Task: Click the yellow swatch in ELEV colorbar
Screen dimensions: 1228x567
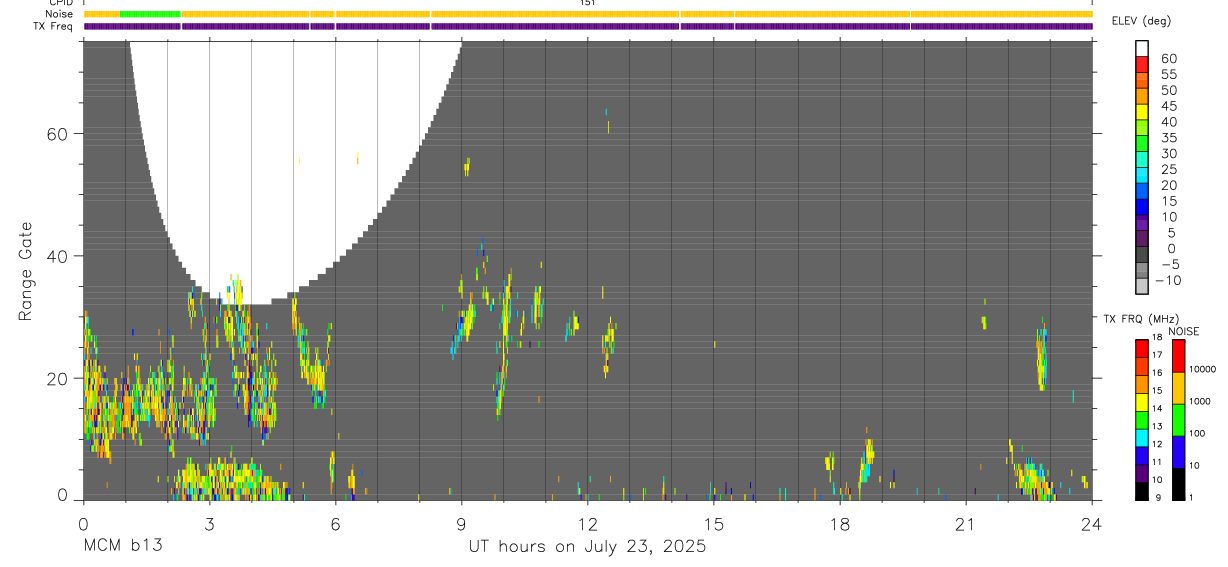Action: pyautogui.click(x=1142, y=111)
